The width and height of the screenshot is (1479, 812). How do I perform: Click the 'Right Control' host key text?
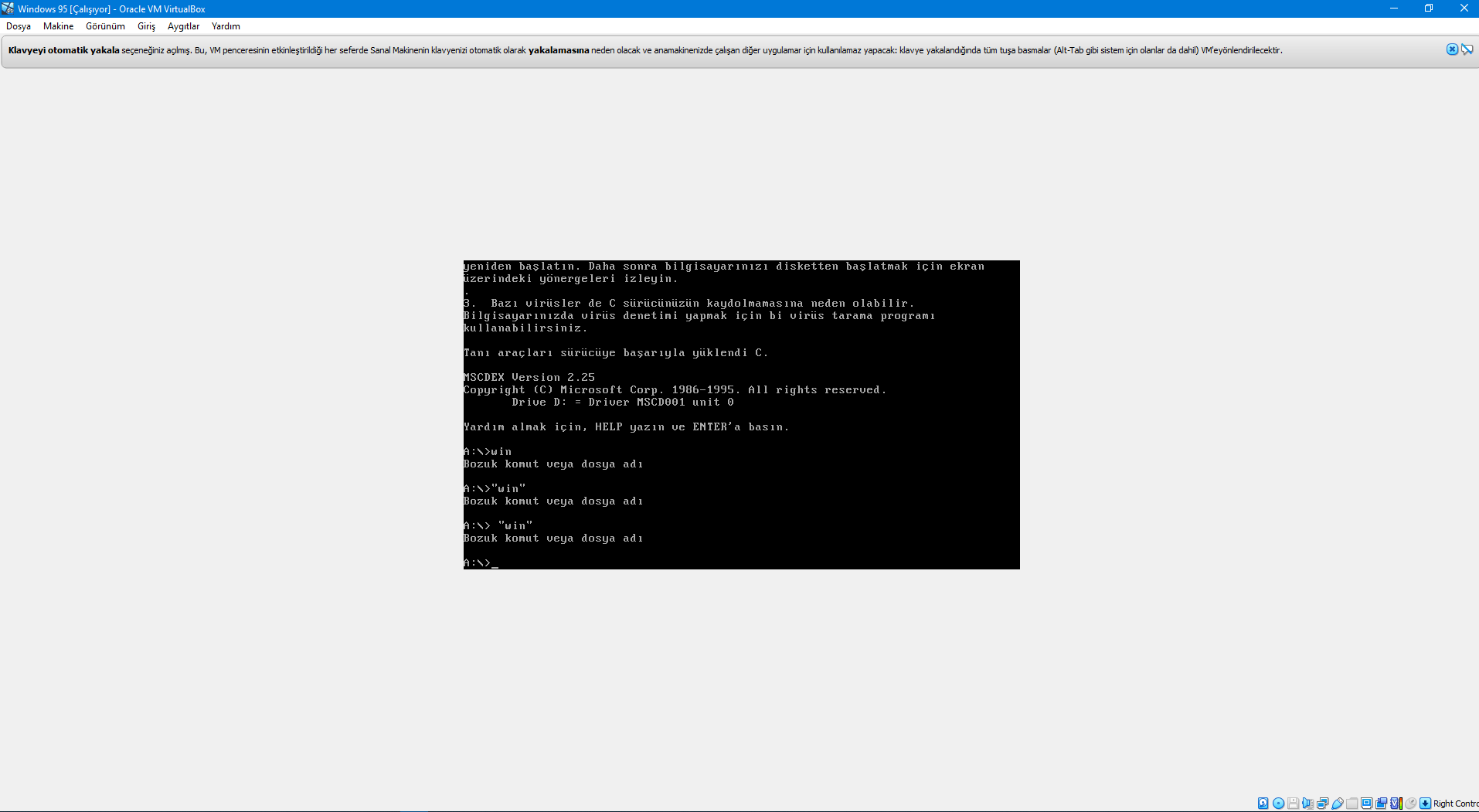tap(1456, 804)
